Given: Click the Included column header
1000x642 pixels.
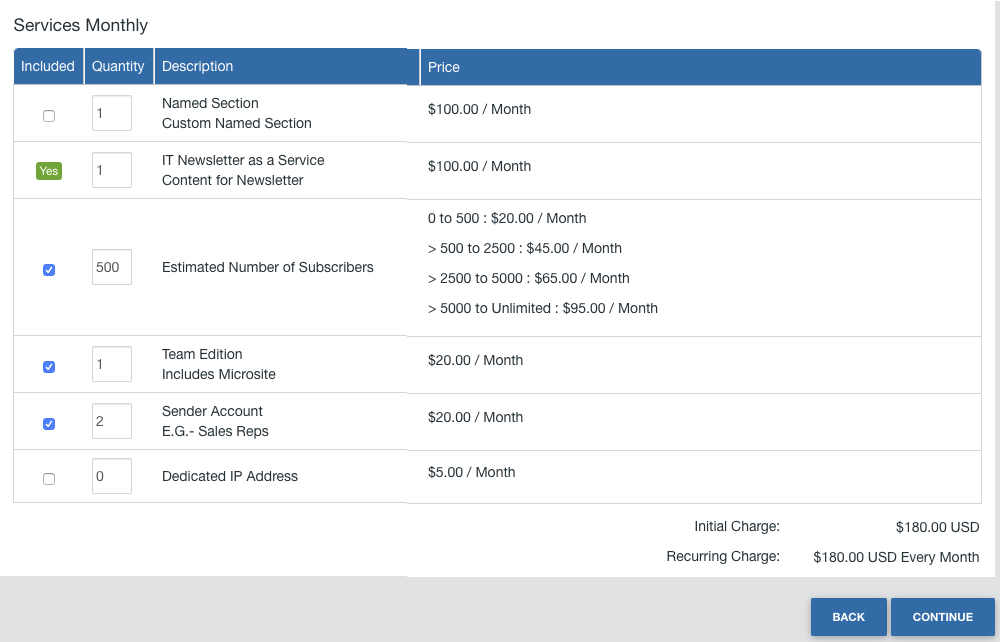Looking at the screenshot, I should tap(48, 67).
